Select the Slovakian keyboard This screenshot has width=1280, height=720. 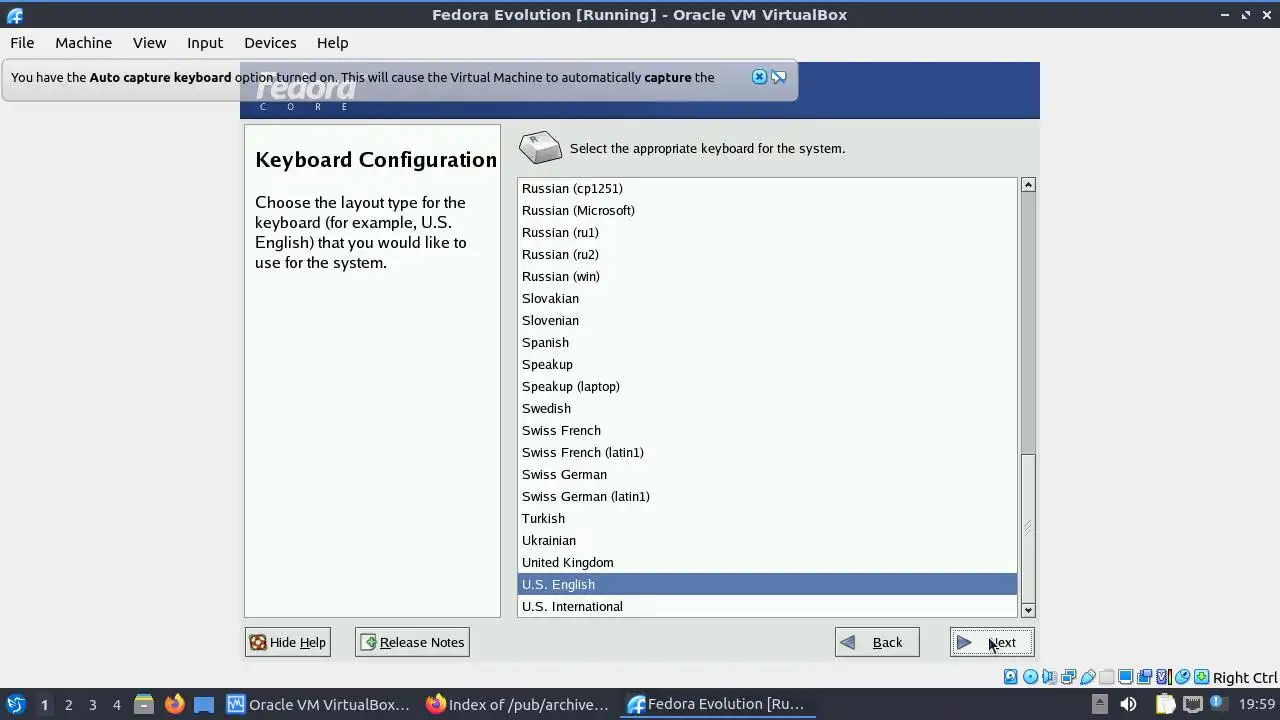click(x=767, y=298)
